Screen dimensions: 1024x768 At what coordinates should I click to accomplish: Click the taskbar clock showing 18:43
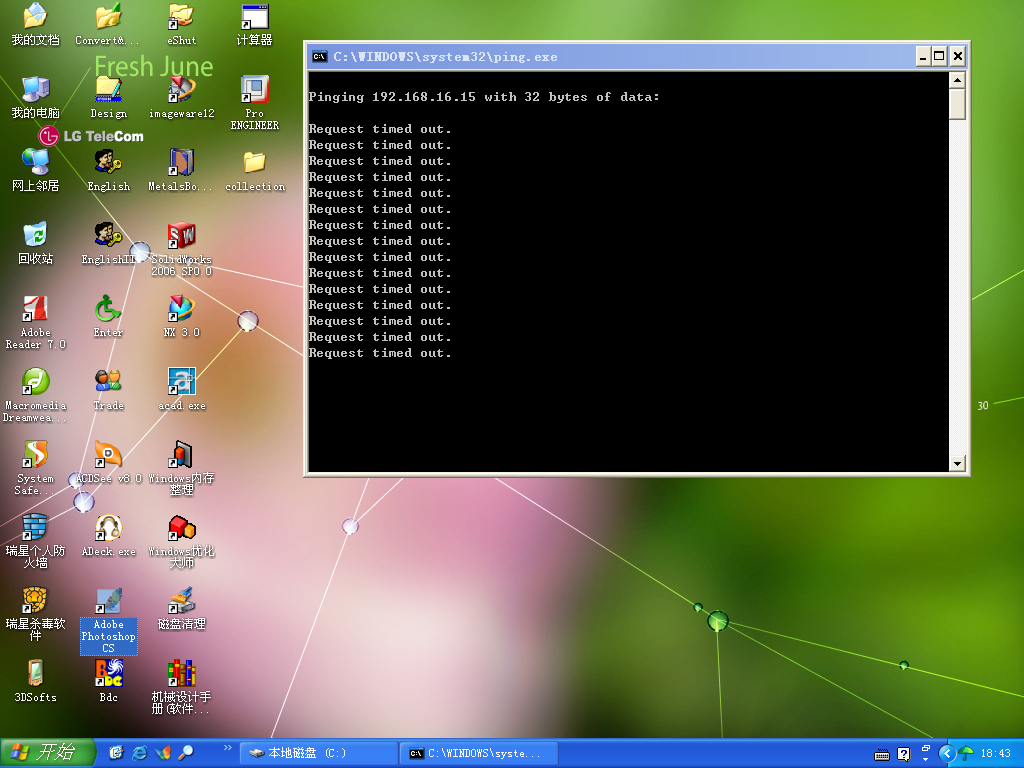995,753
